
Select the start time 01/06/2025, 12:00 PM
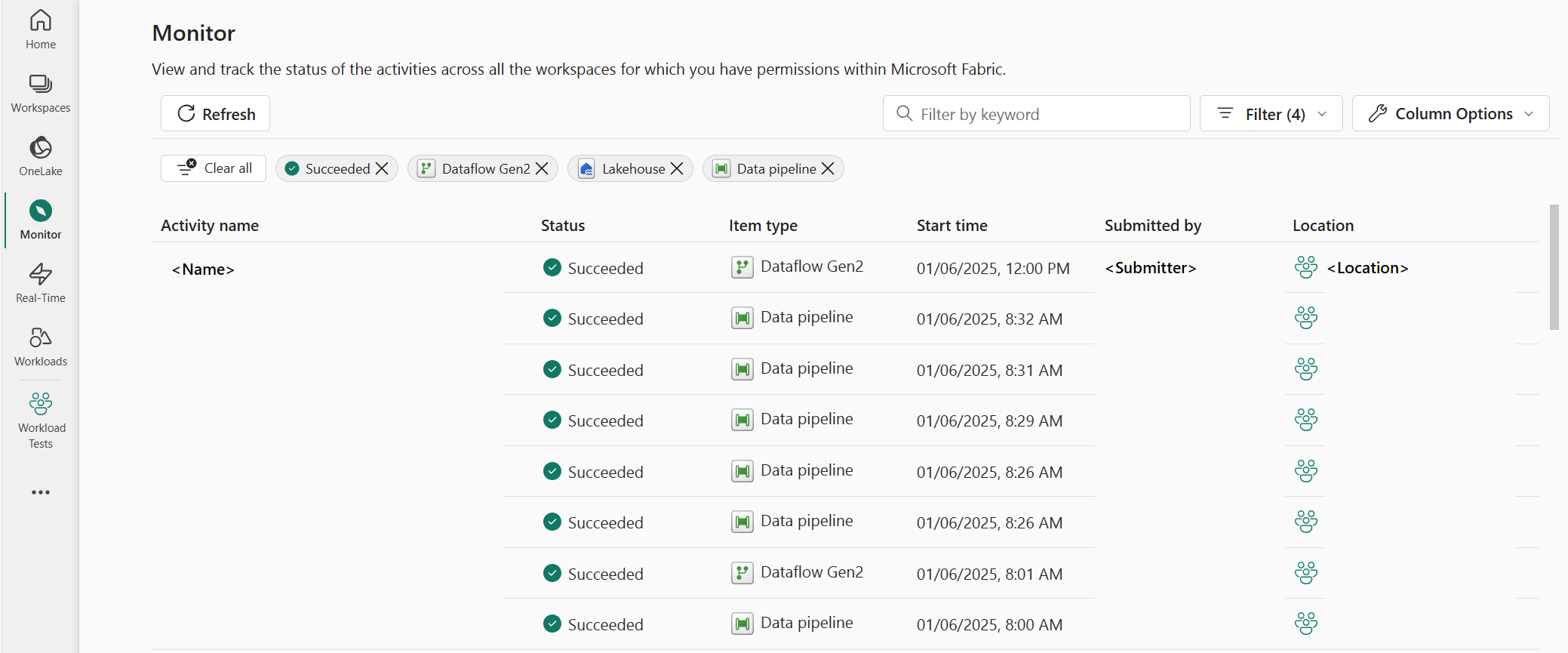993,269
